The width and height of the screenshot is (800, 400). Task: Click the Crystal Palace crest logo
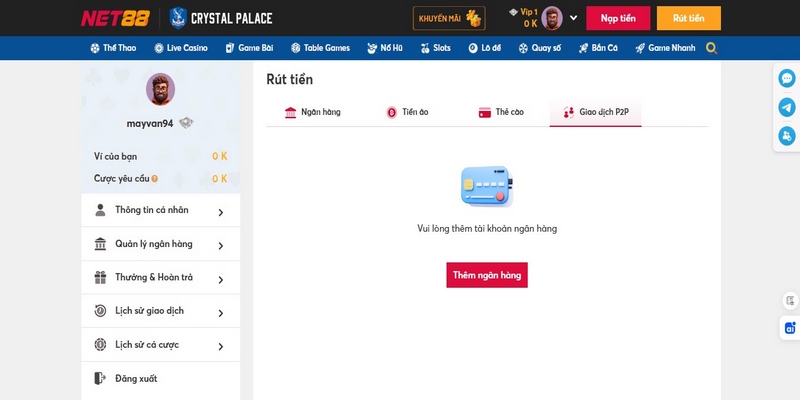pyautogui.click(x=178, y=18)
